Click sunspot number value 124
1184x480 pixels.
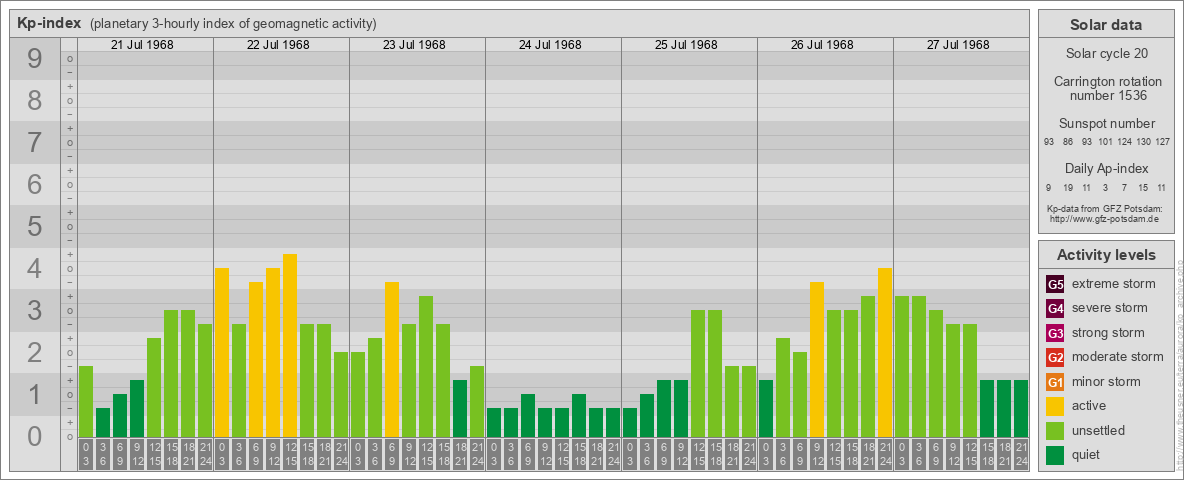pos(1124,143)
